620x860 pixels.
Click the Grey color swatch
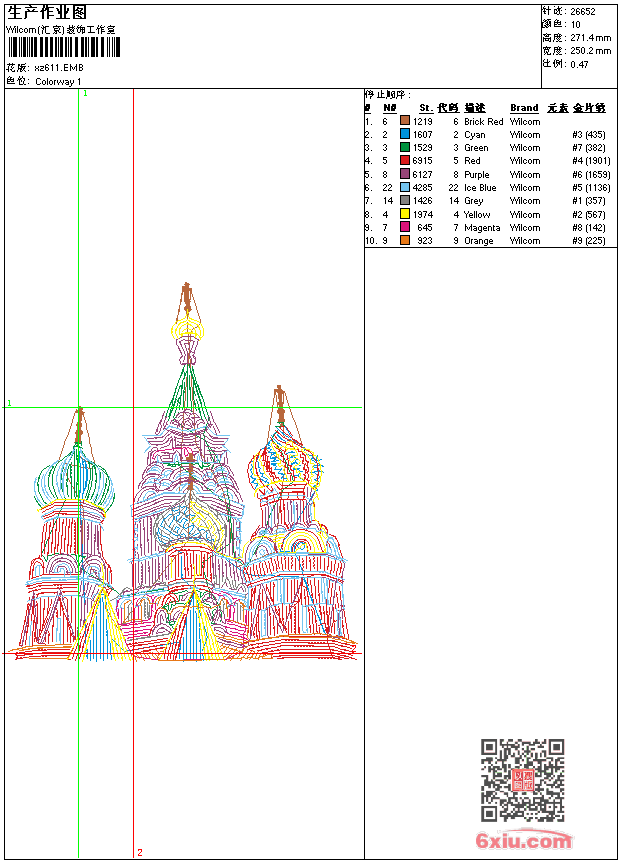pyautogui.click(x=405, y=200)
